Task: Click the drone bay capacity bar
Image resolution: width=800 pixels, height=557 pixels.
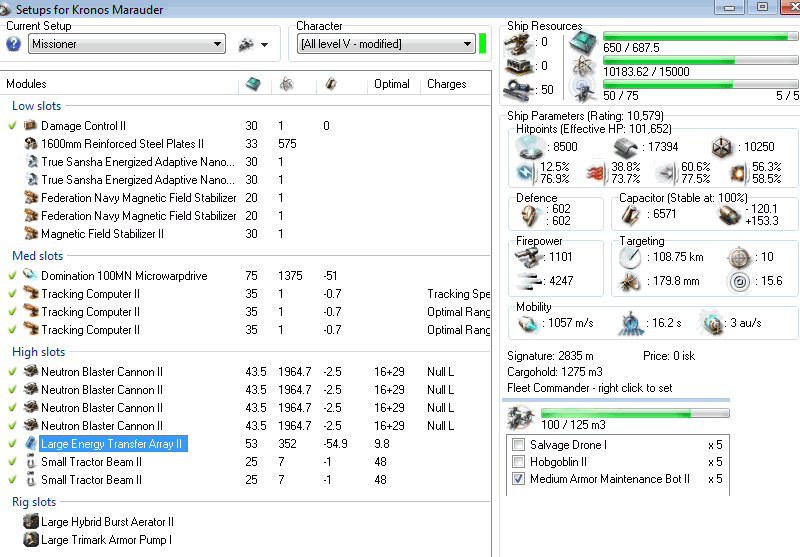Action: (635, 413)
